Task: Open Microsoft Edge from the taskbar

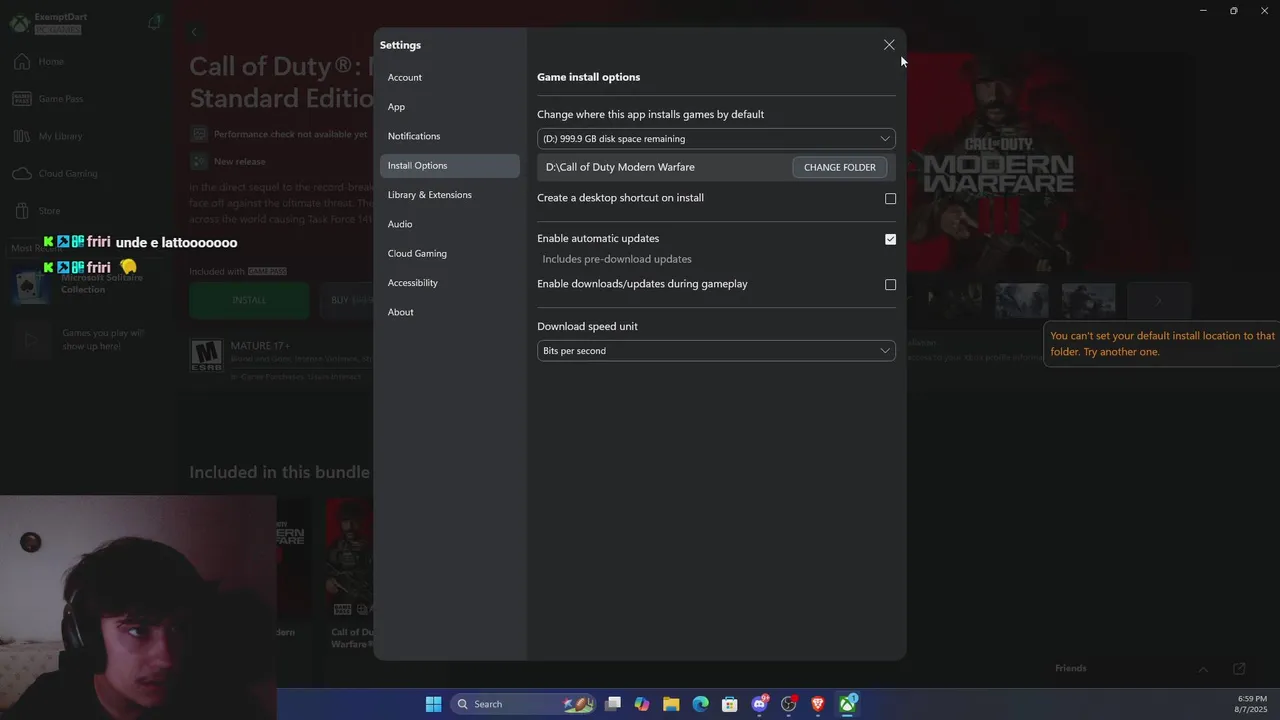Action: coord(701,704)
